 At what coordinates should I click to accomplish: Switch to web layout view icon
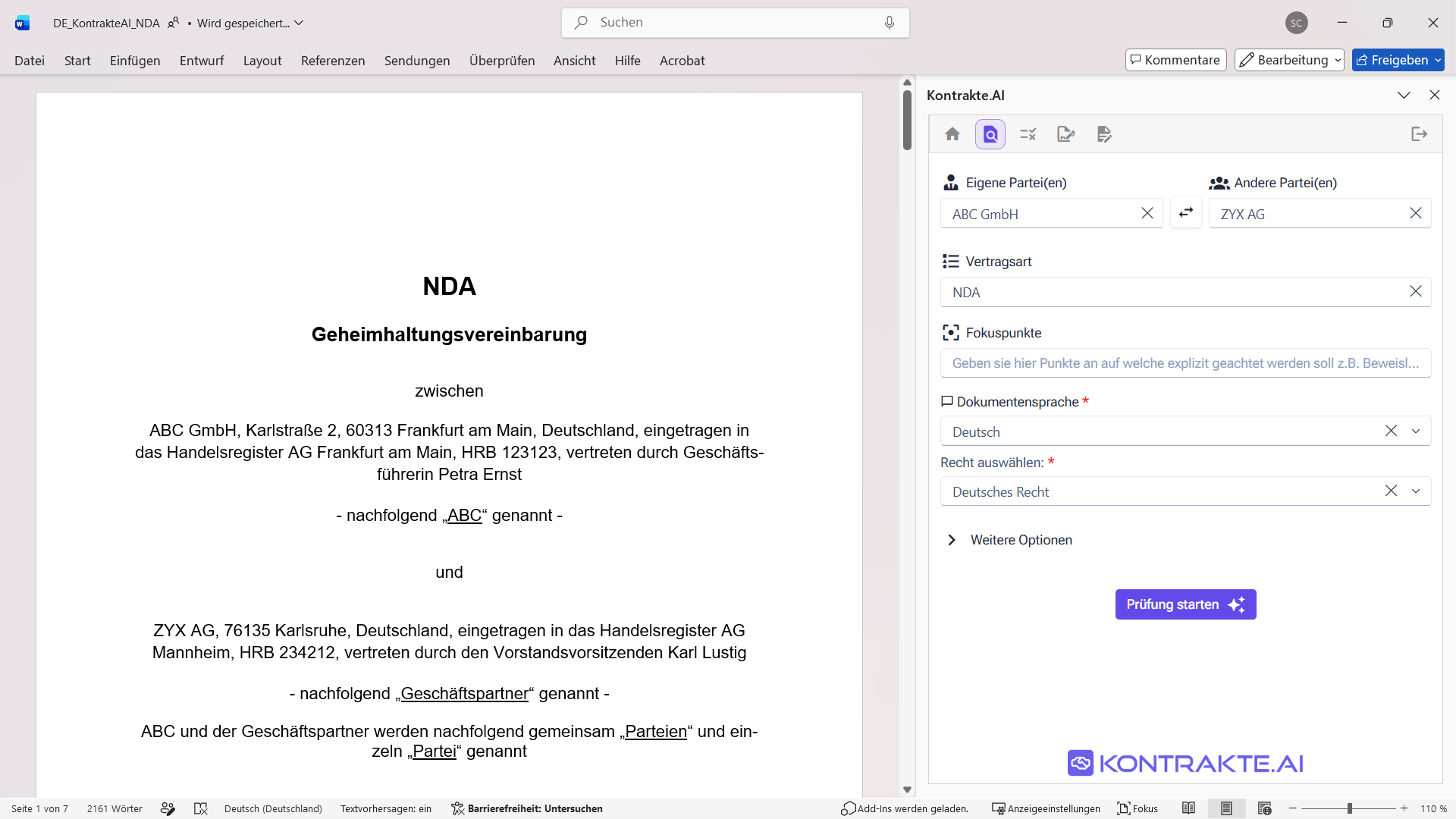[1264, 808]
